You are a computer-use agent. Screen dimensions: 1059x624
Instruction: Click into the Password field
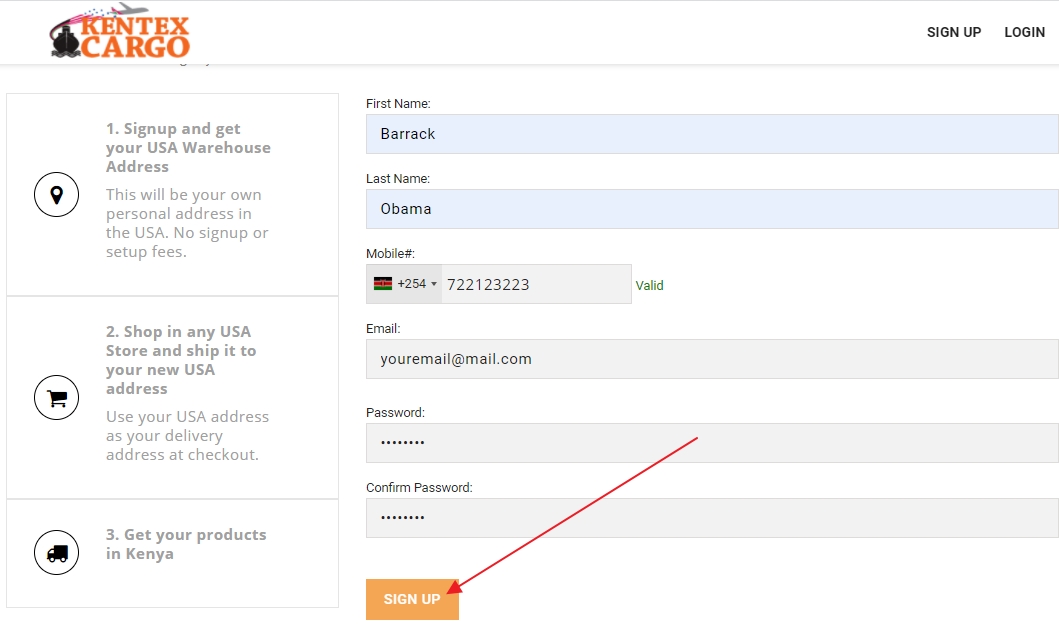pyautogui.click(x=711, y=443)
